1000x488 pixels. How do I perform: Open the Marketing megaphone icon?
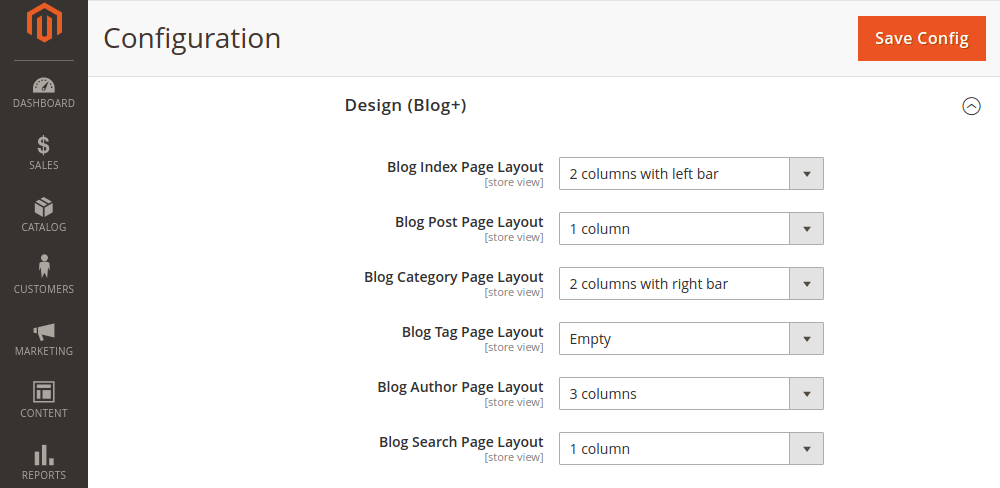43,332
